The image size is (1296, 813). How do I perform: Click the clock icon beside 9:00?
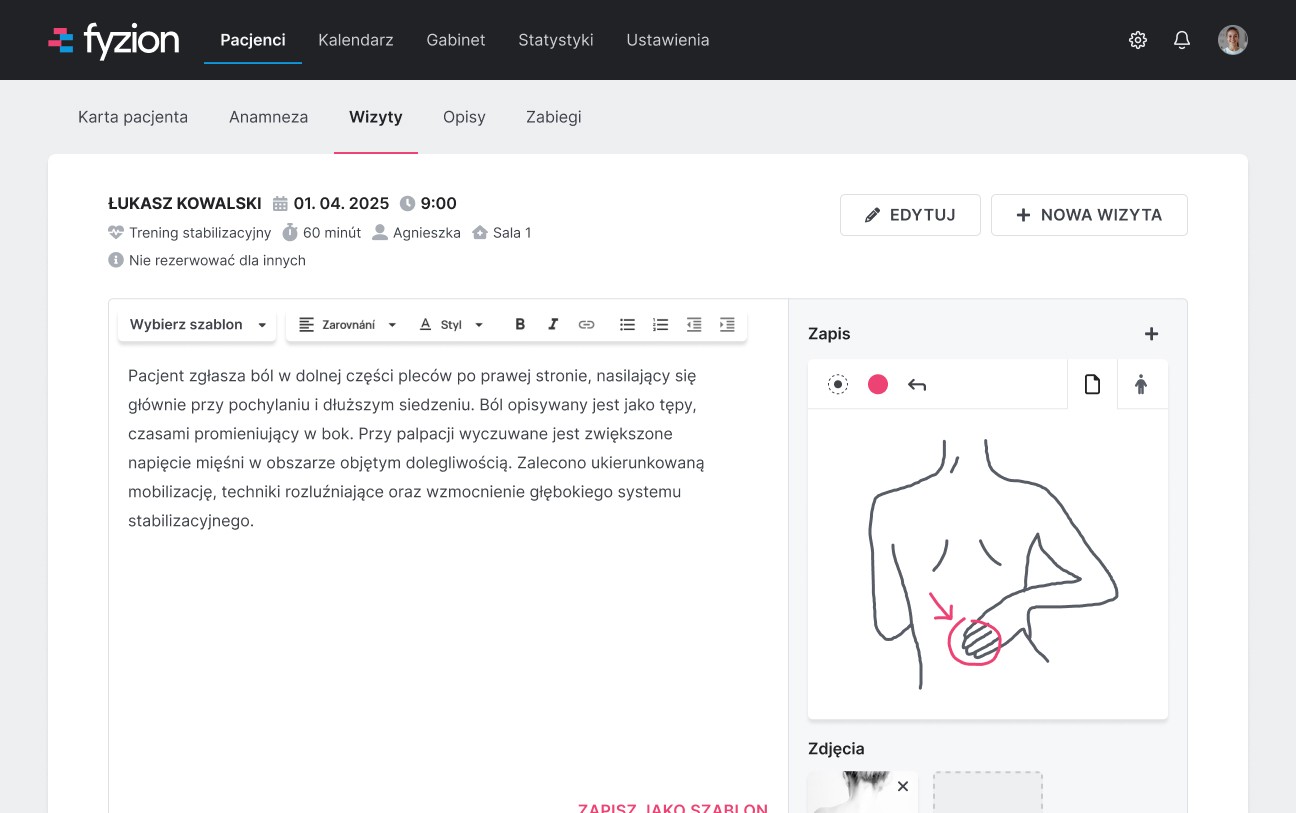[x=407, y=204]
